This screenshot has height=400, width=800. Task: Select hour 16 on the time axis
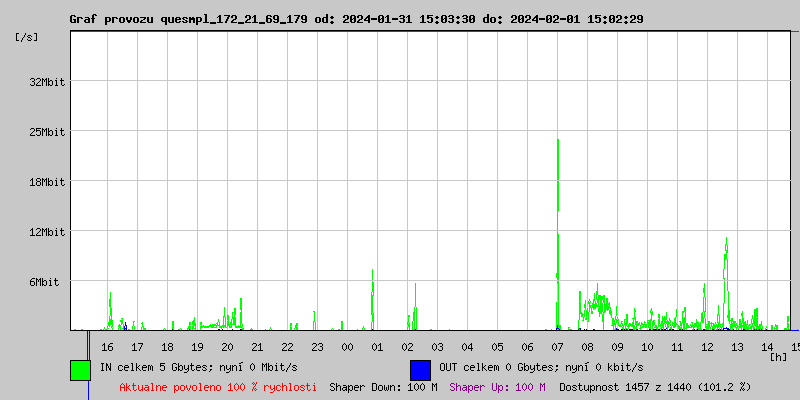coord(107,347)
